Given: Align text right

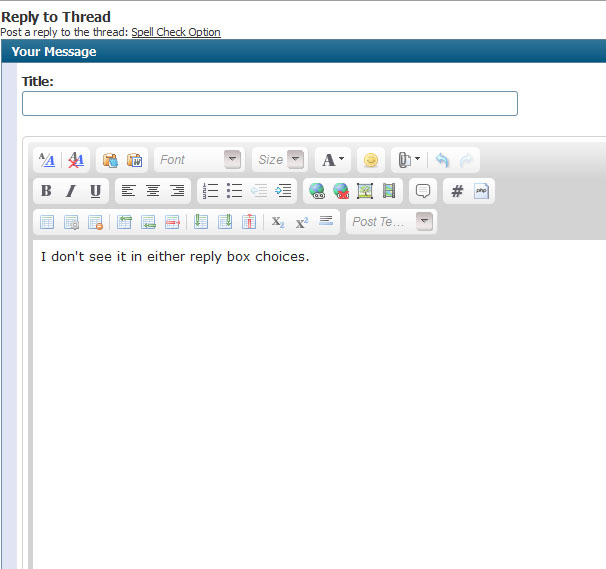Looking at the screenshot, I should [177, 191].
